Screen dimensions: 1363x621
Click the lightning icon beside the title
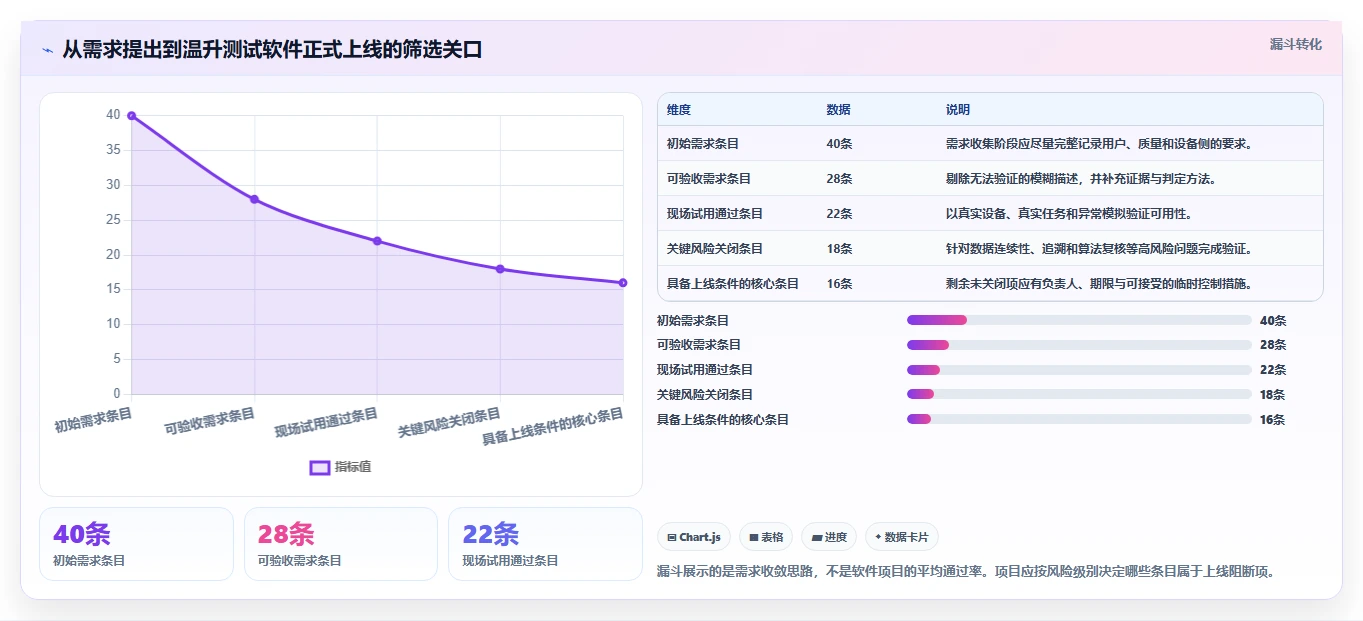48,50
